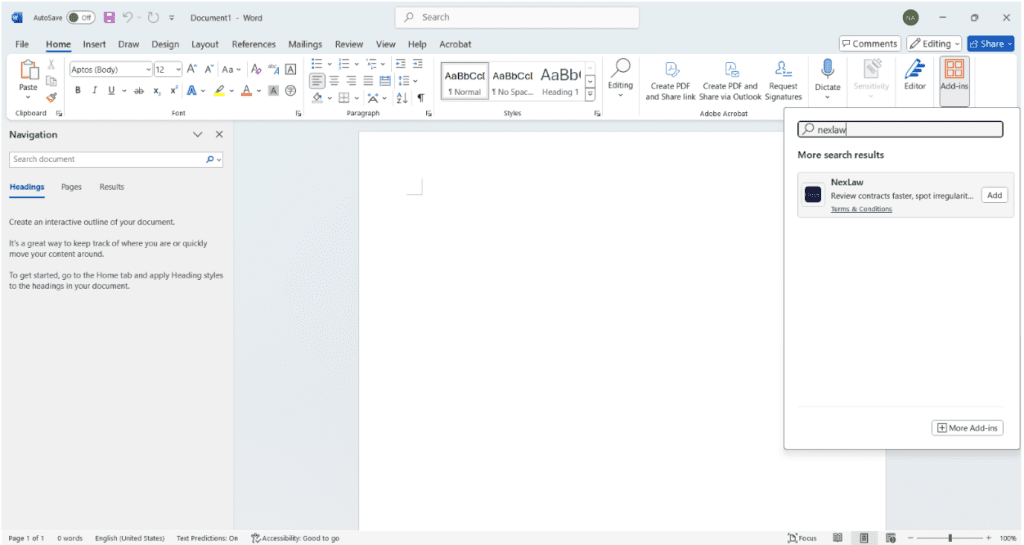Image resolution: width=1024 pixels, height=545 pixels.
Task: Click the Sort icon
Action: tap(402, 98)
